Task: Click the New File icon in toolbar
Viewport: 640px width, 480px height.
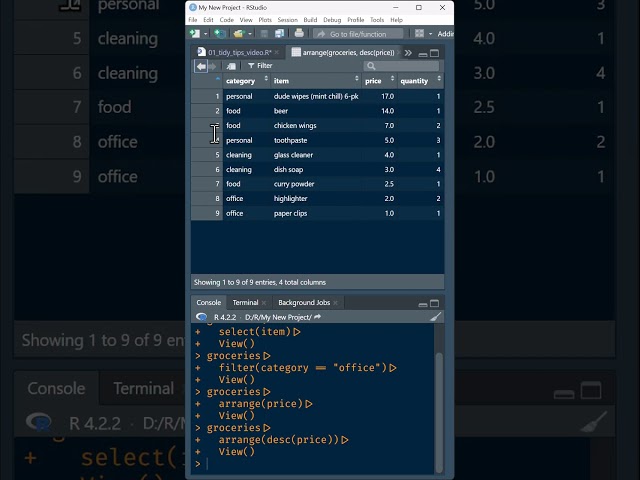Action: tap(195, 33)
